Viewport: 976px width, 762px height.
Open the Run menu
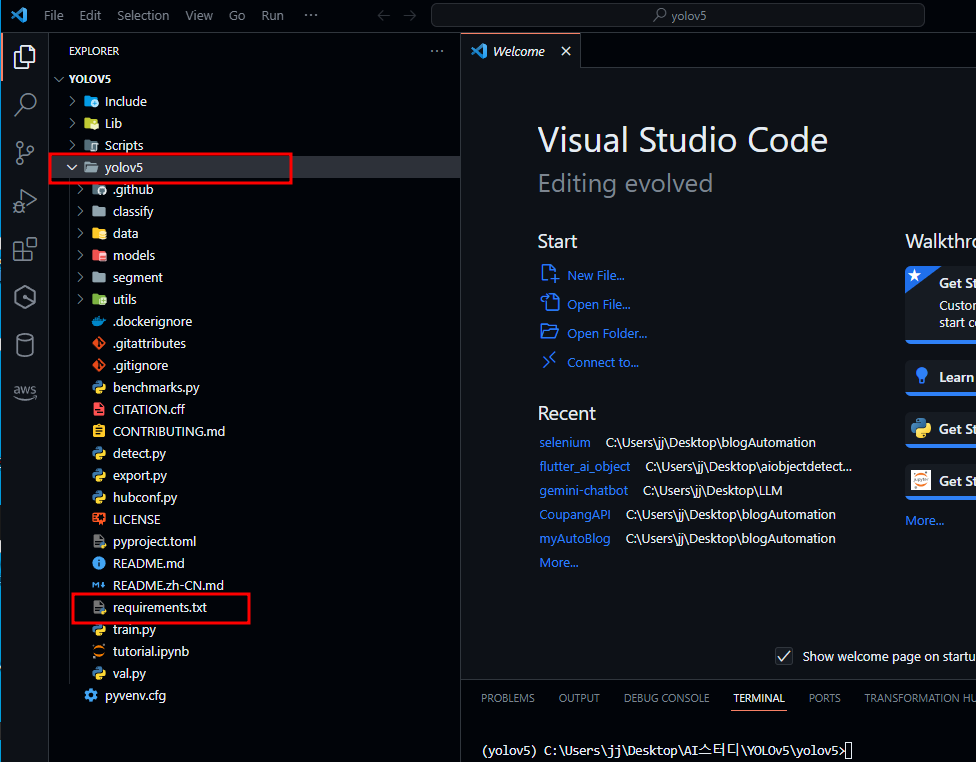[x=273, y=16]
